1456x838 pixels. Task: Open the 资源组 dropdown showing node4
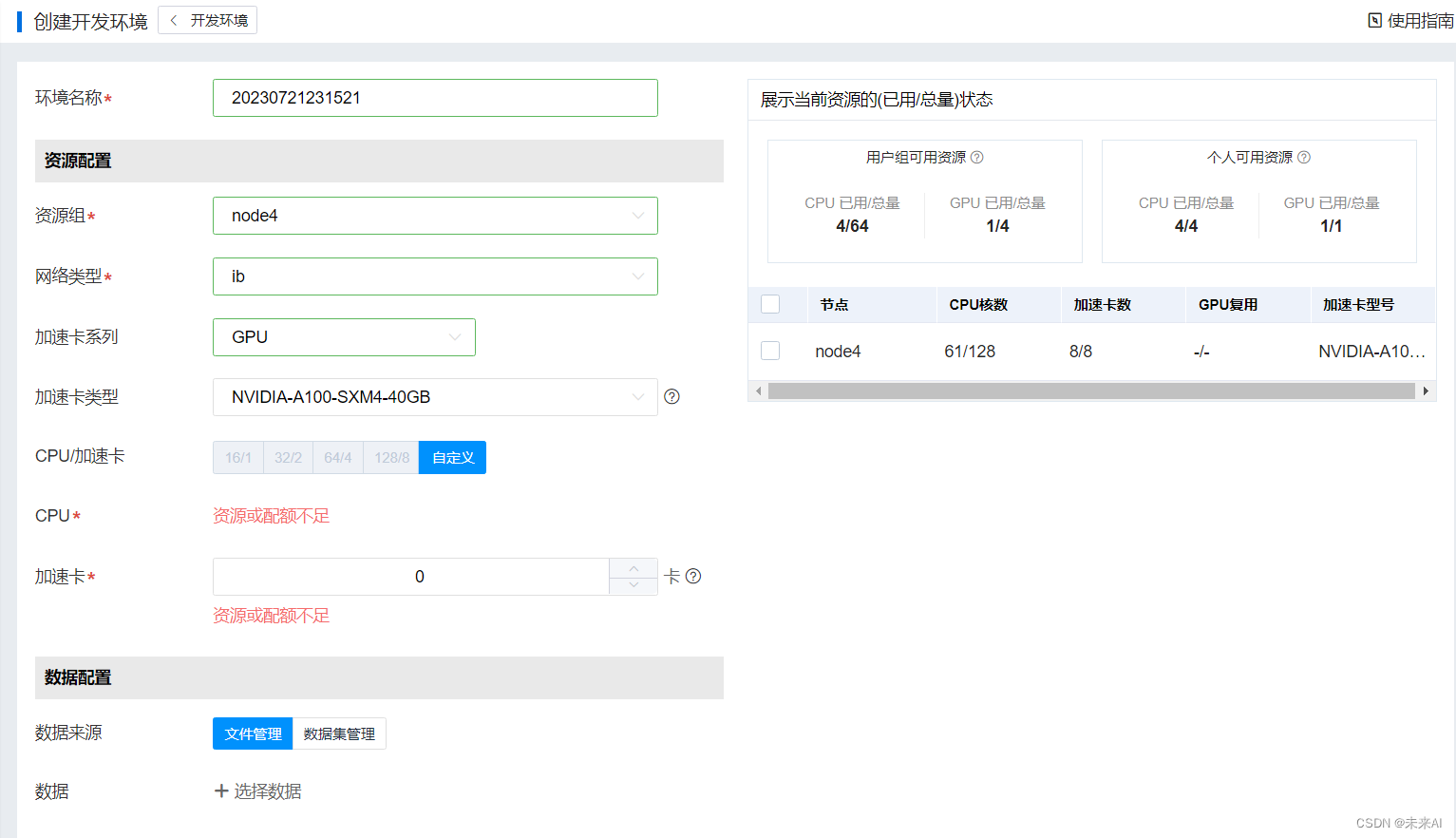coord(434,216)
